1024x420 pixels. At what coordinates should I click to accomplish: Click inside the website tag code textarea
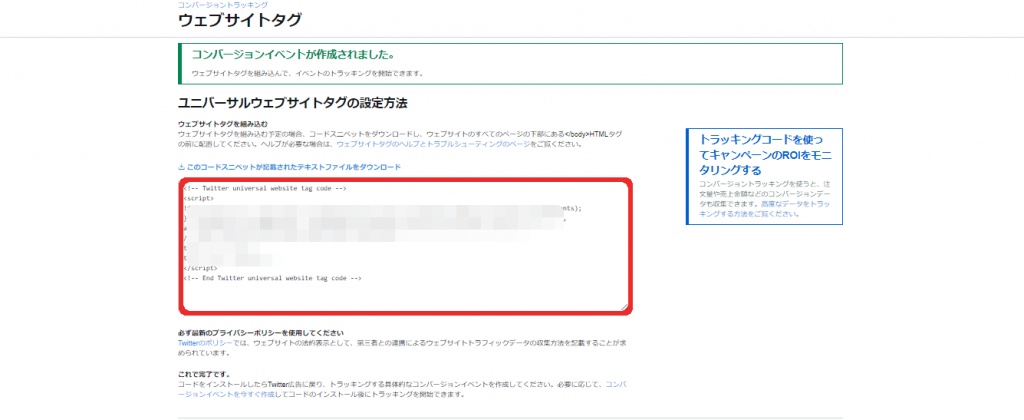point(405,246)
